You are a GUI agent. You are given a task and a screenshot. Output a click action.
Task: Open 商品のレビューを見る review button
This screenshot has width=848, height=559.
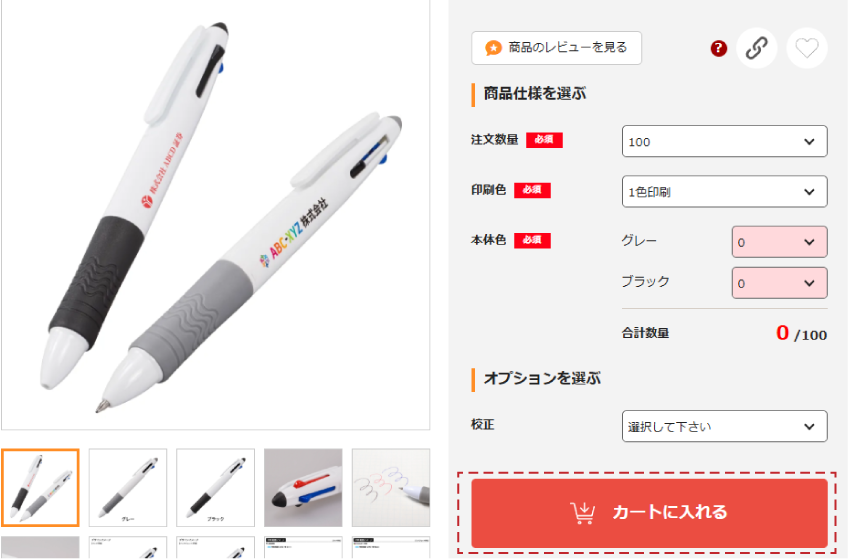click(556, 48)
